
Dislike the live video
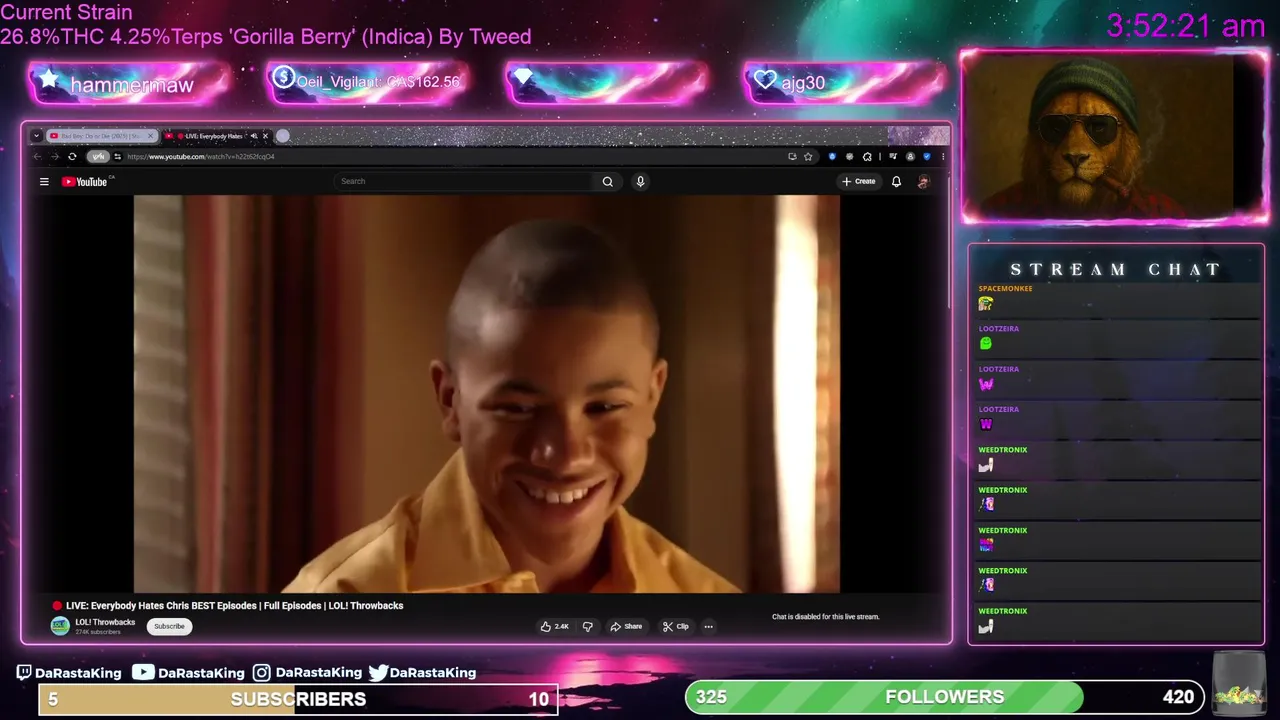coord(588,626)
